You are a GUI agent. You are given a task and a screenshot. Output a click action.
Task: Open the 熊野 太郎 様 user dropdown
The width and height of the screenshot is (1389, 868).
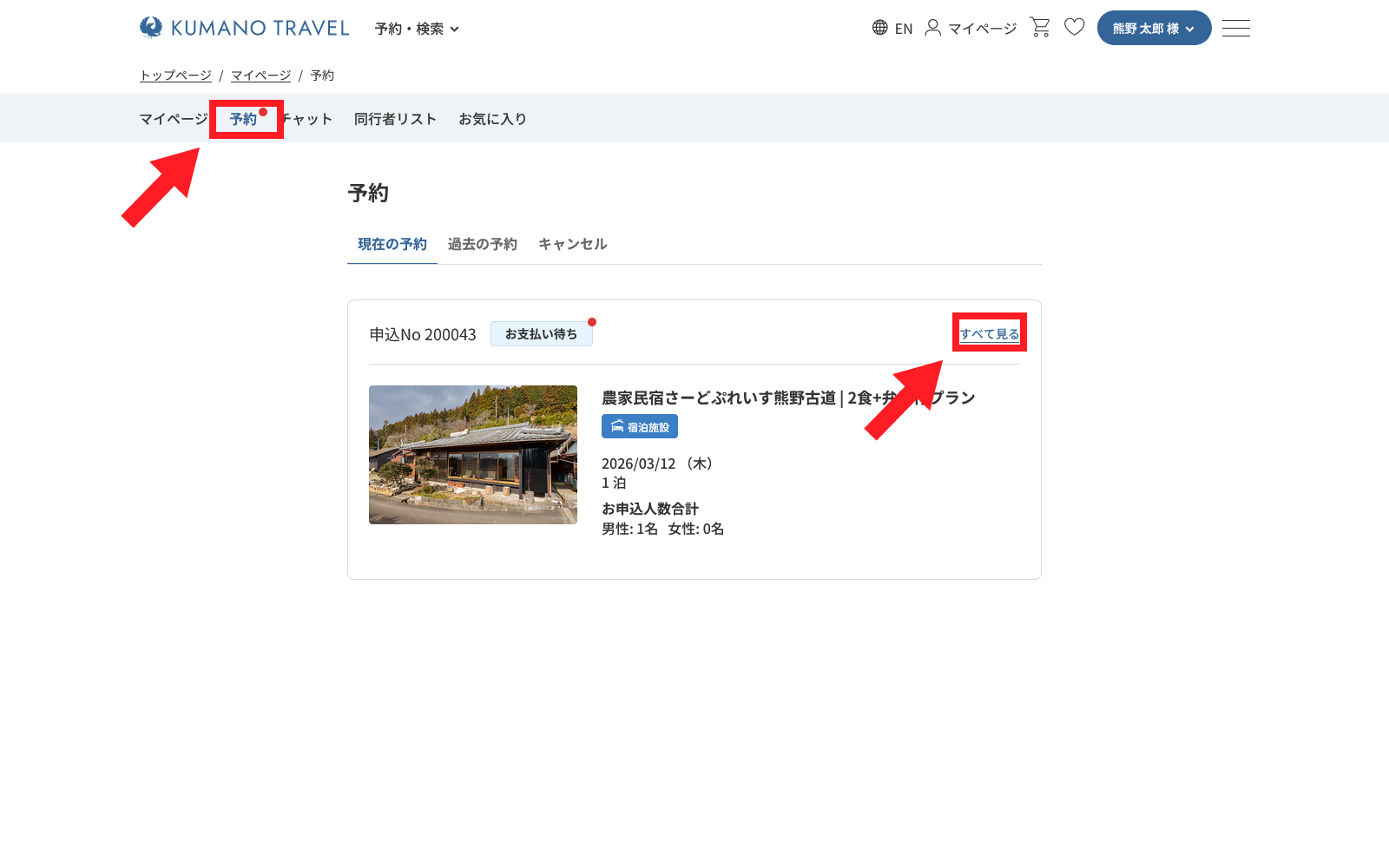tap(1154, 29)
